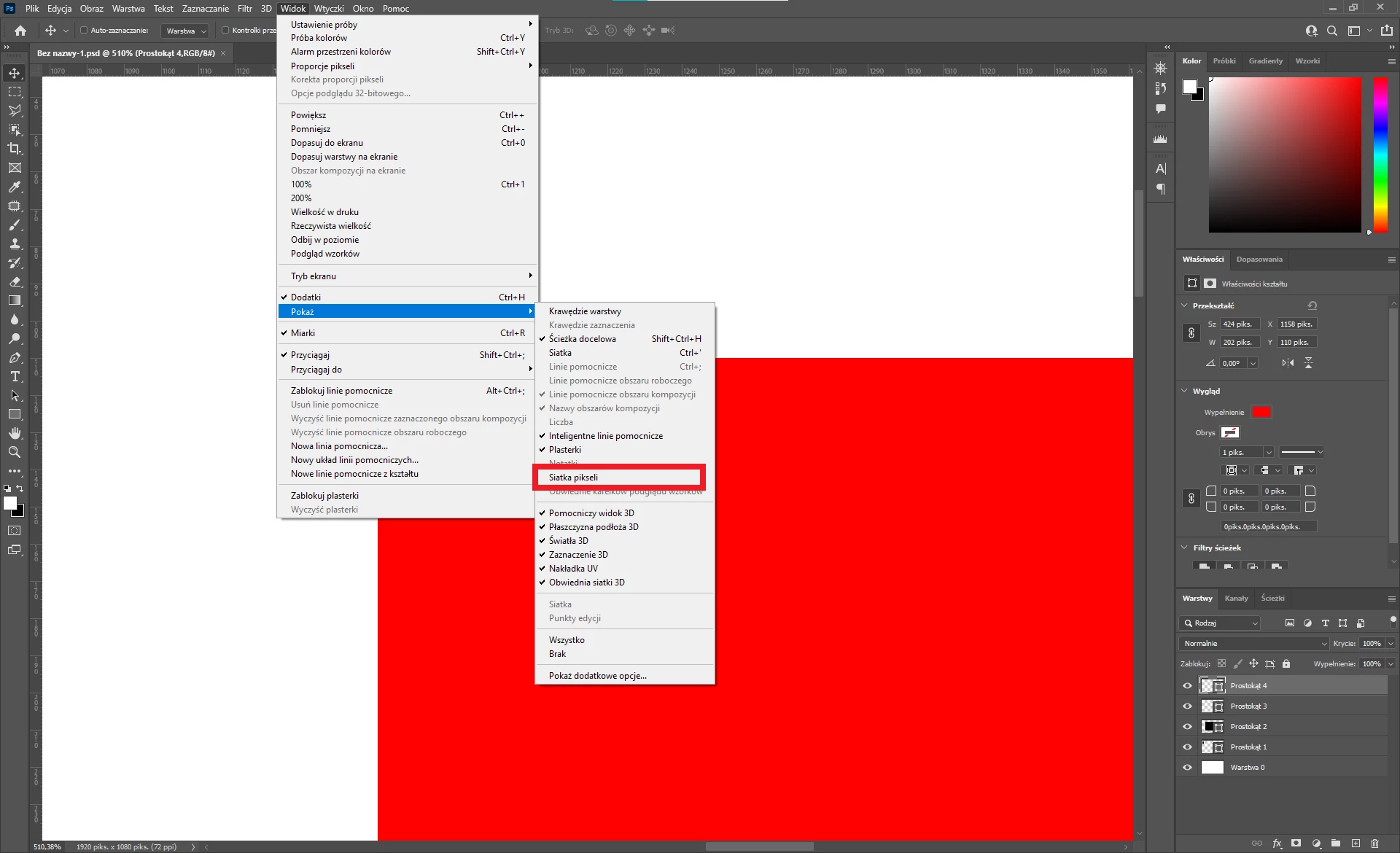Select the Horizontal Type tool

pos(15,377)
